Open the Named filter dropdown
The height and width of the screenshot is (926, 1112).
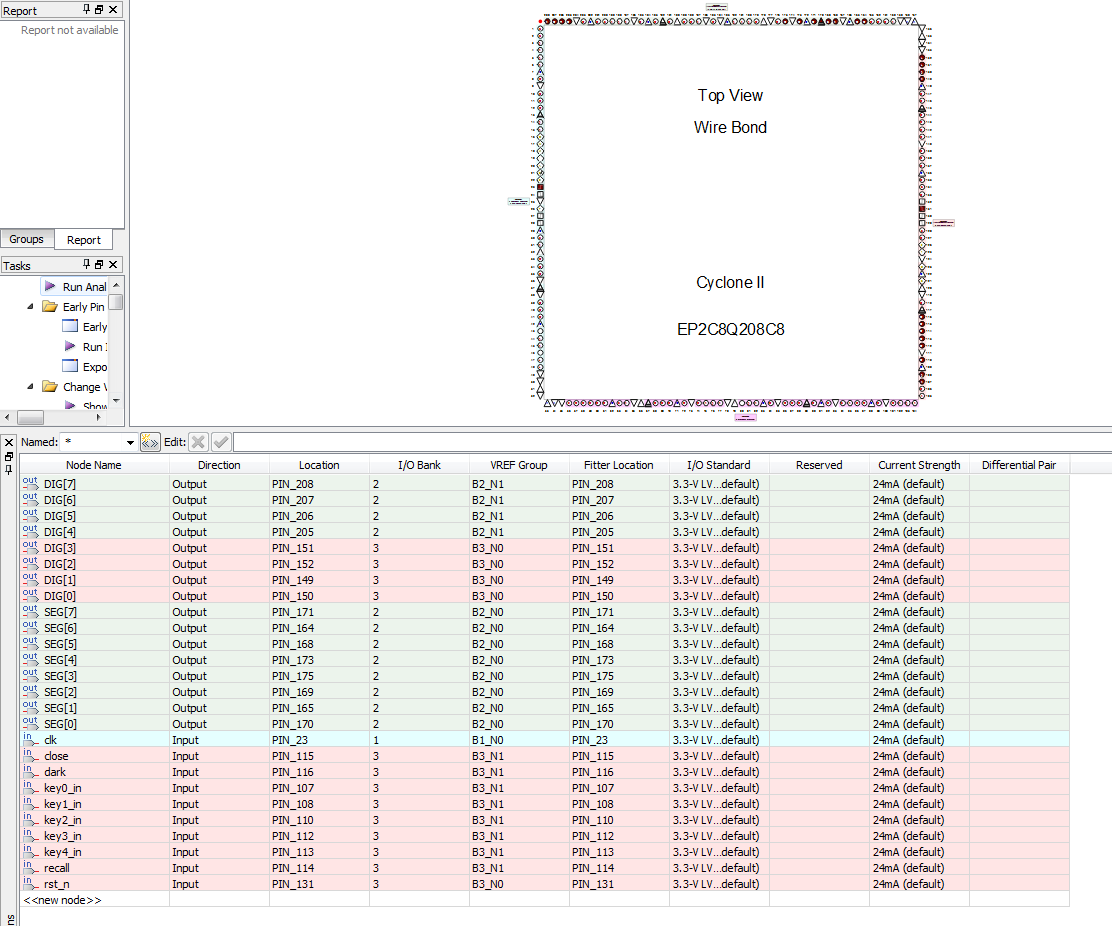click(x=130, y=442)
